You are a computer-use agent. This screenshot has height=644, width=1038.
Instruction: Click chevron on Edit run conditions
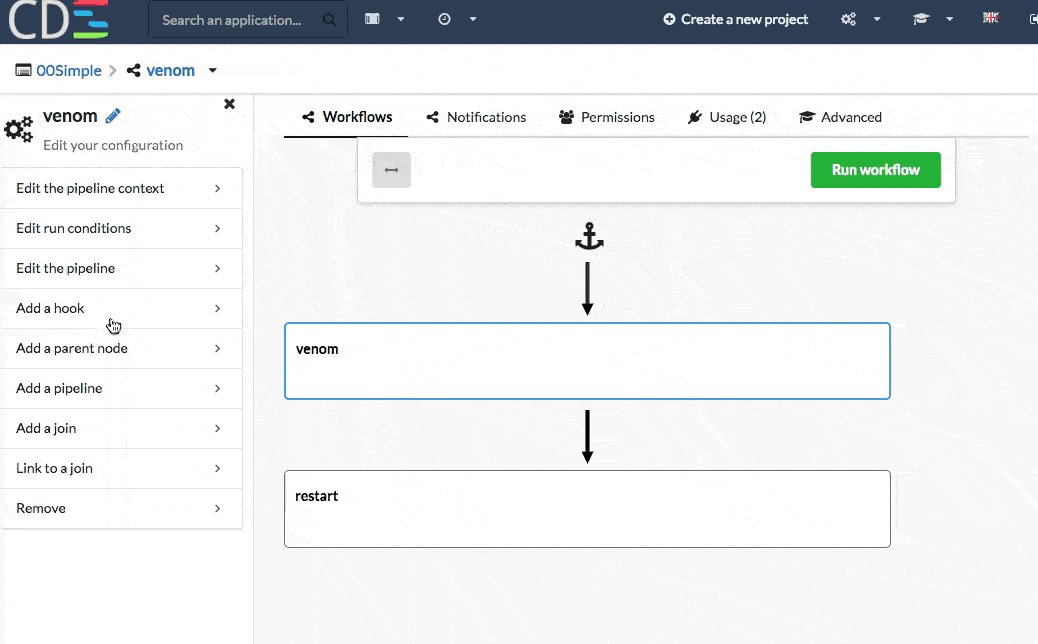coord(217,228)
